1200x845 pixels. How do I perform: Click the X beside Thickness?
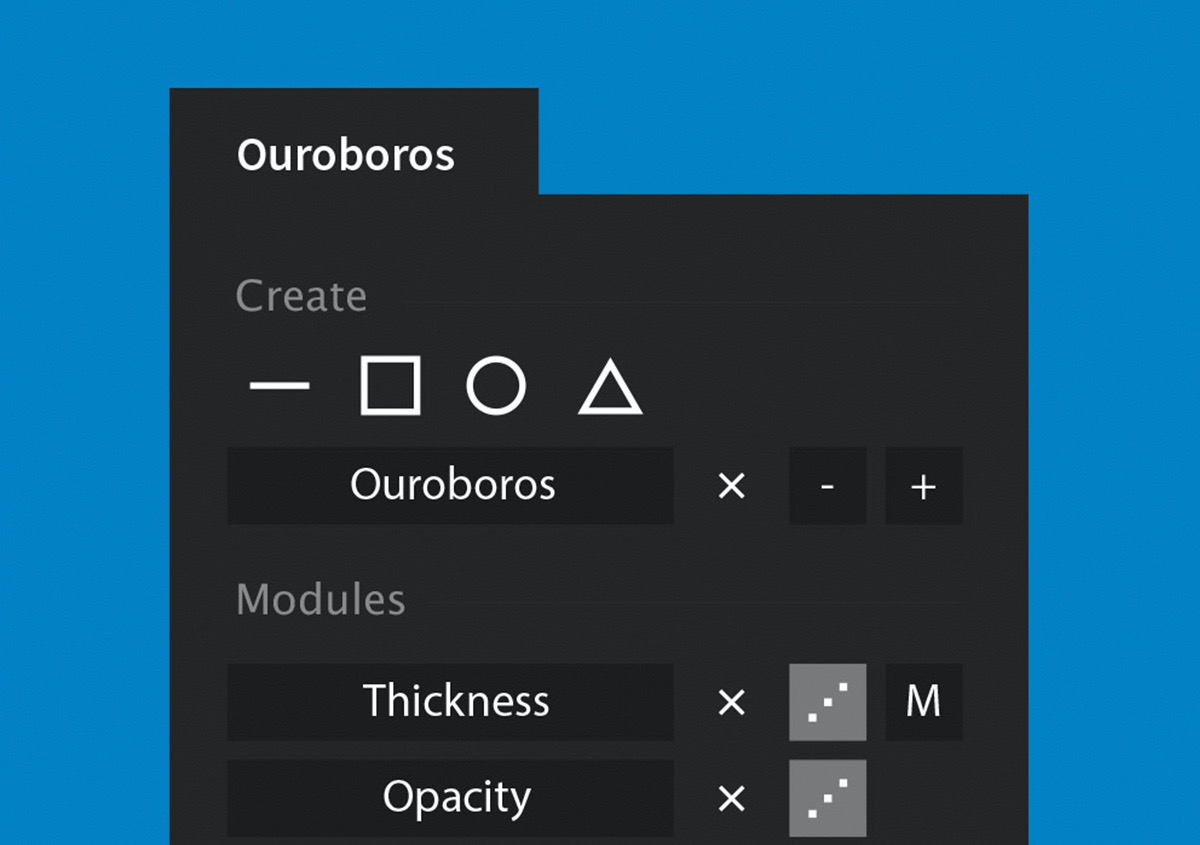click(x=732, y=702)
